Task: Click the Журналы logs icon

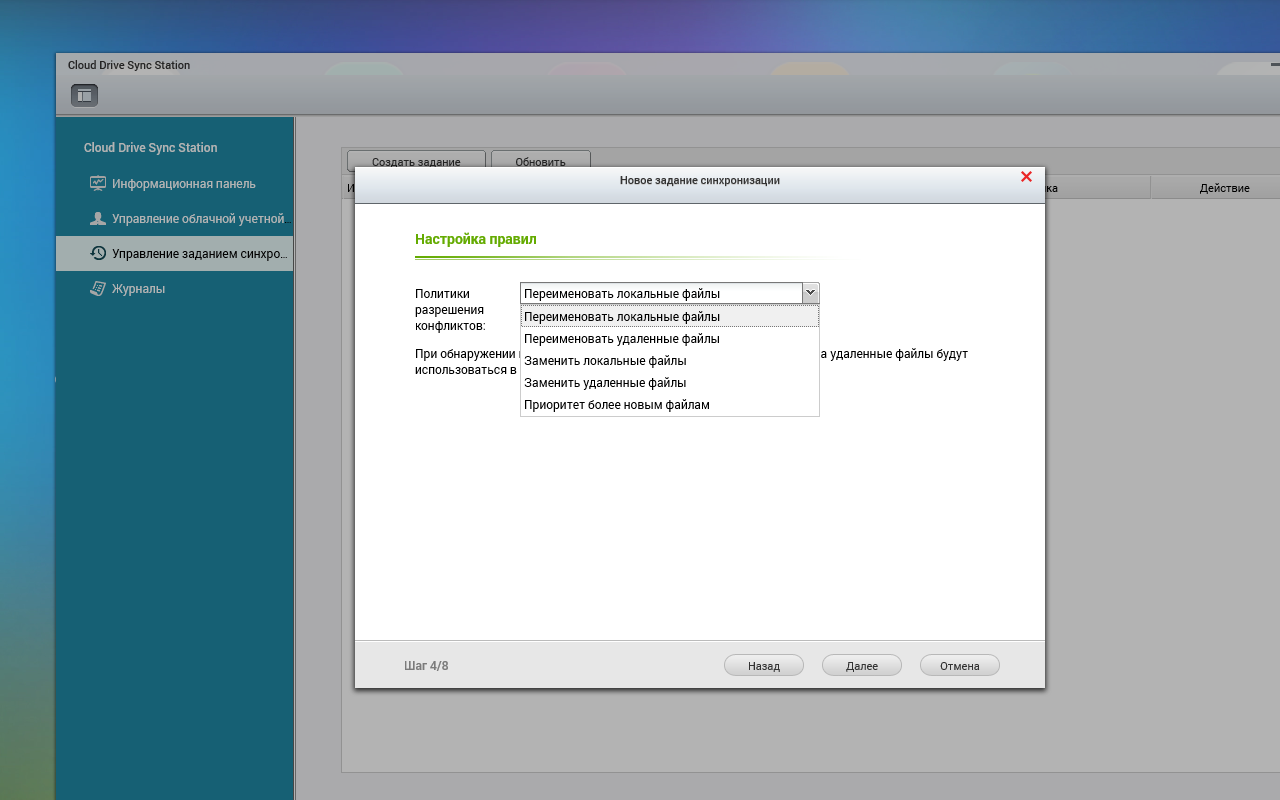Action: click(98, 288)
